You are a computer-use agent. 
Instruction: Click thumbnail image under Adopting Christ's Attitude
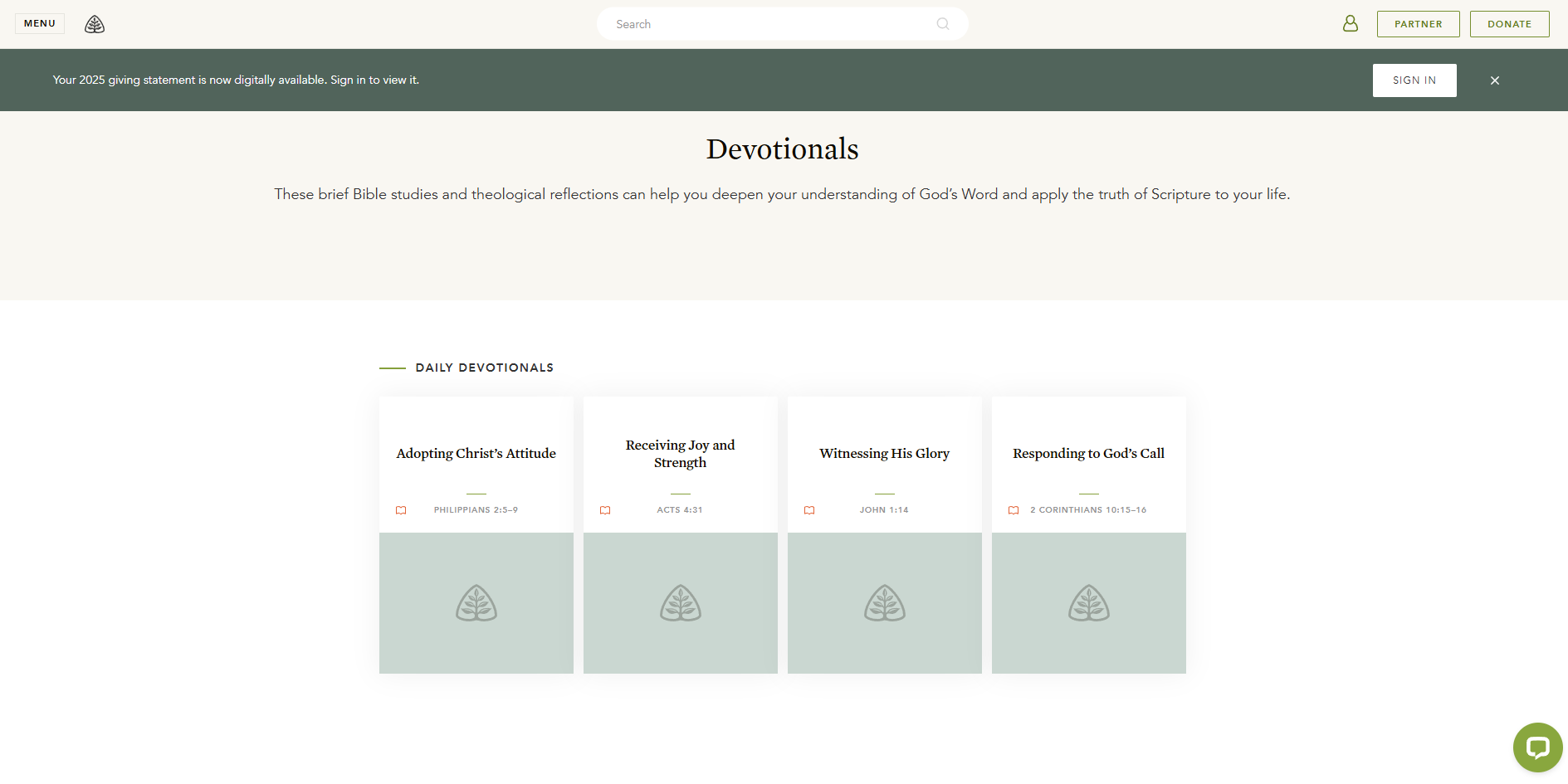476,603
